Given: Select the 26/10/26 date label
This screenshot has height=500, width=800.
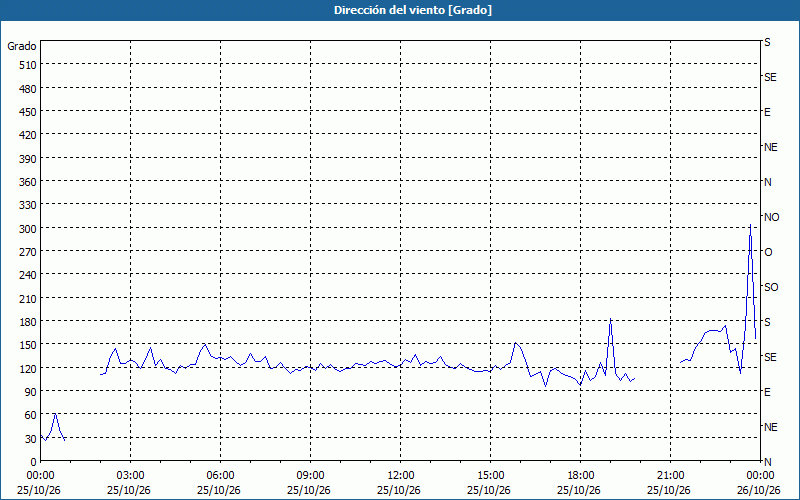Looking at the screenshot, I should pos(759,490).
